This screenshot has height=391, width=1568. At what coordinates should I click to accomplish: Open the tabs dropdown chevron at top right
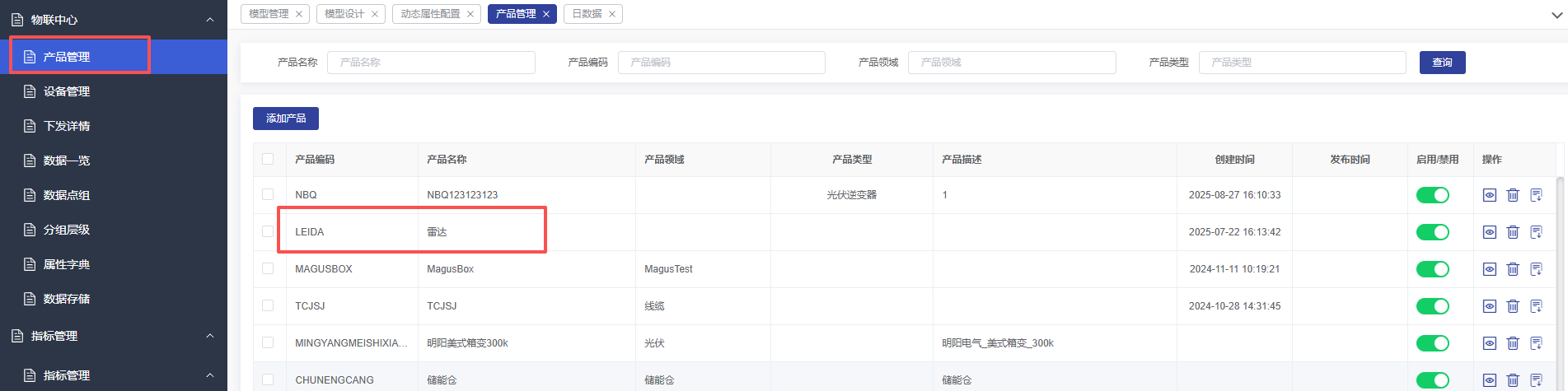(1556, 15)
